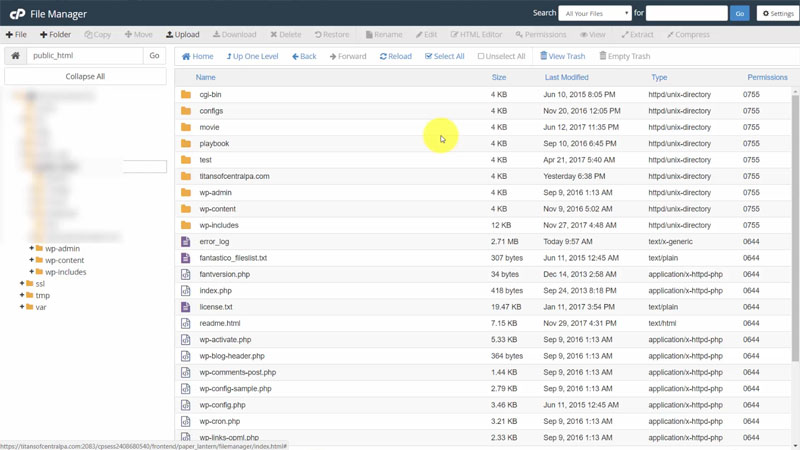Click the home icon beside path field
800x450 pixels.
15,56
